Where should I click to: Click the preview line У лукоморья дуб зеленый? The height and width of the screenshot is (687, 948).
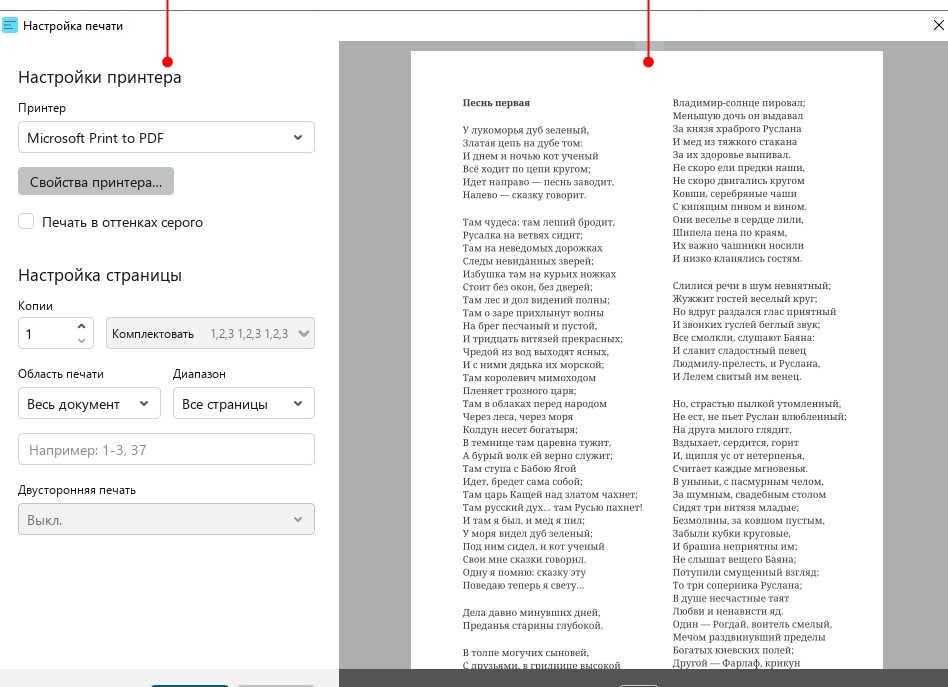526,129
